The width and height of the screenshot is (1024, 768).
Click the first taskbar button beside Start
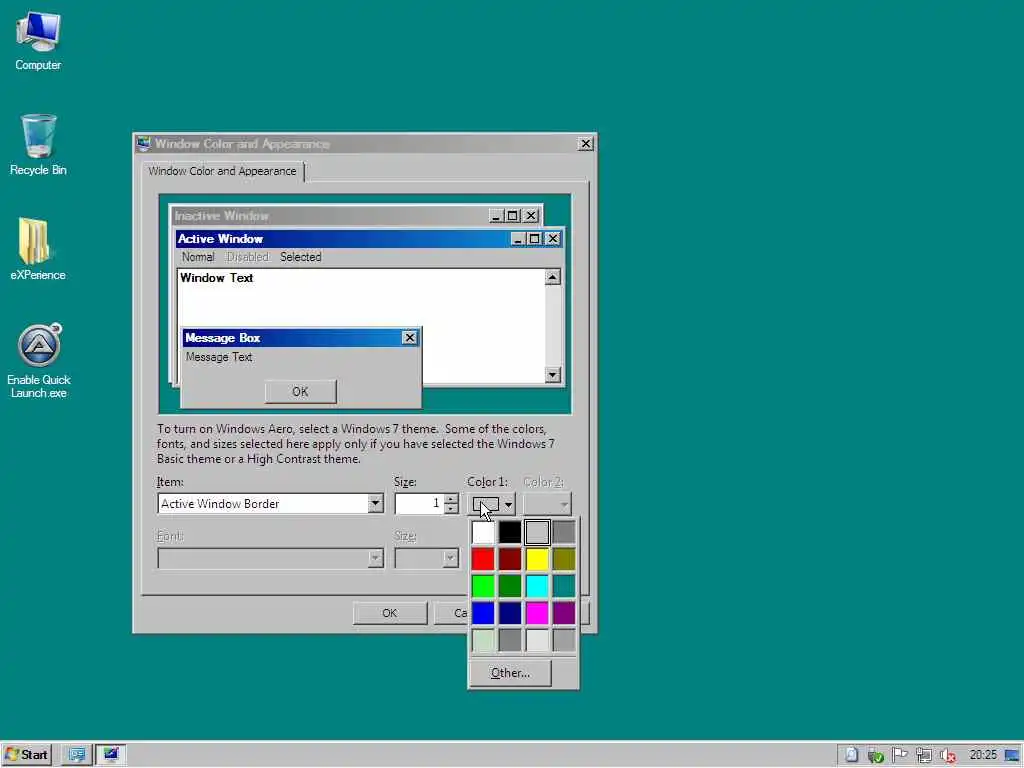77,755
